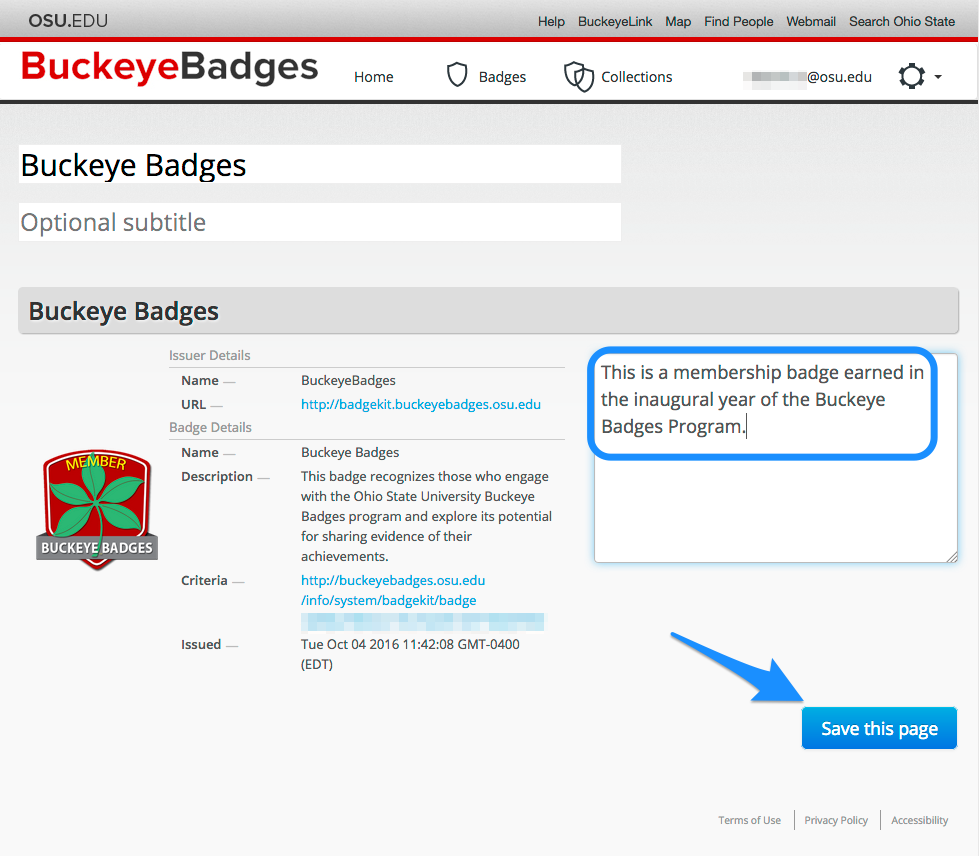The image size is (979, 856).
Task: Open Help in the top bar
Action: (x=551, y=21)
